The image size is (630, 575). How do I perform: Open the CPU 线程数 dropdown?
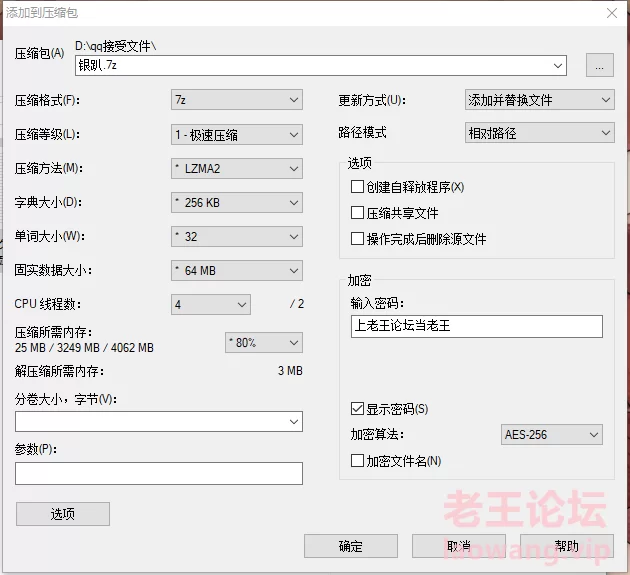pyautogui.click(x=211, y=305)
